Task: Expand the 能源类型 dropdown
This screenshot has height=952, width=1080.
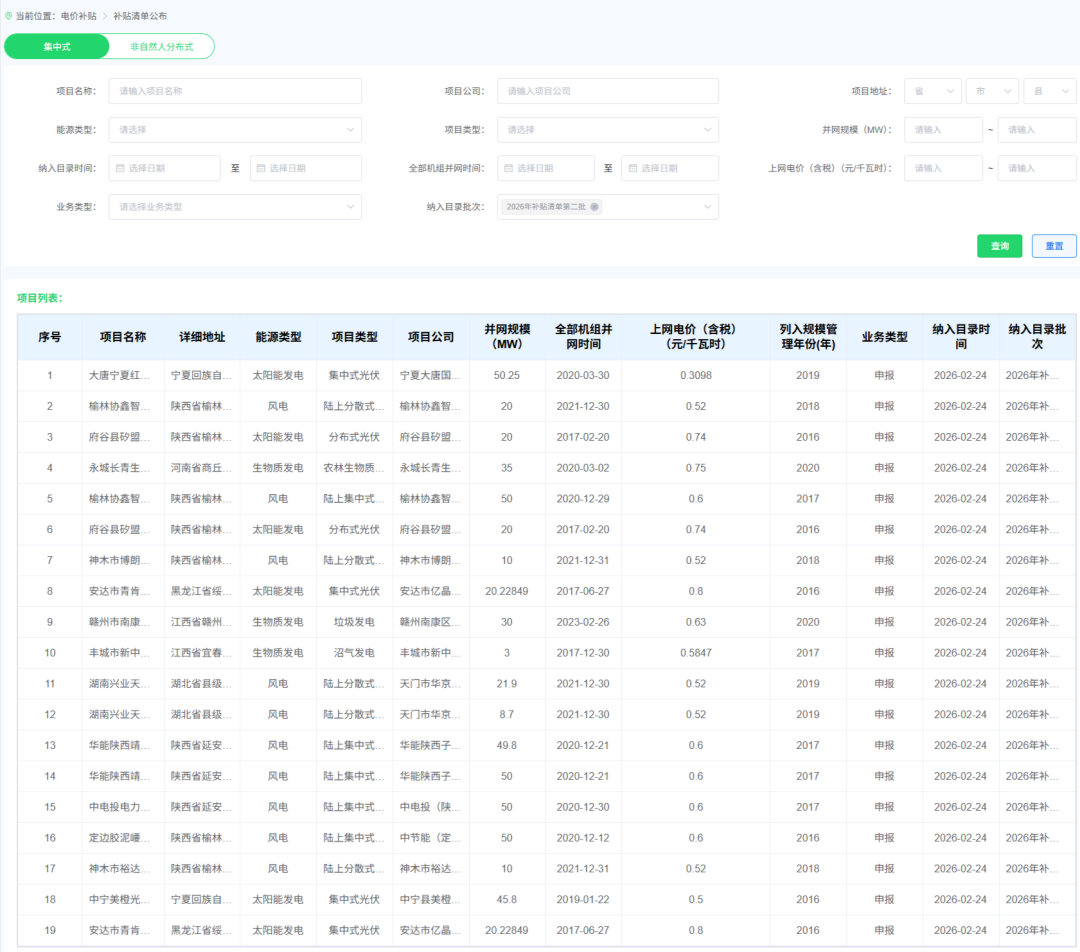Action: [235, 130]
